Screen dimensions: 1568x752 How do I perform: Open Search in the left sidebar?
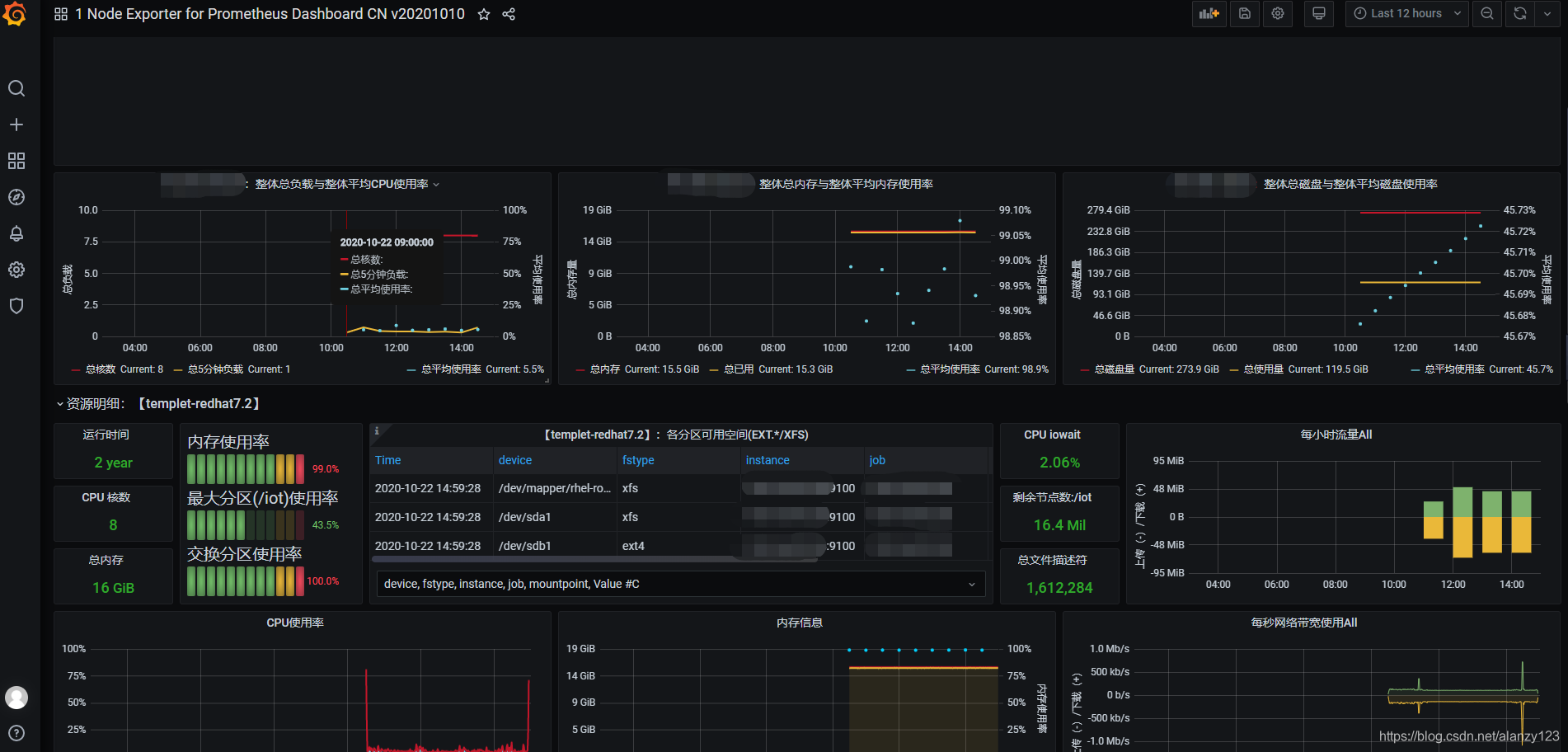(x=16, y=88)
